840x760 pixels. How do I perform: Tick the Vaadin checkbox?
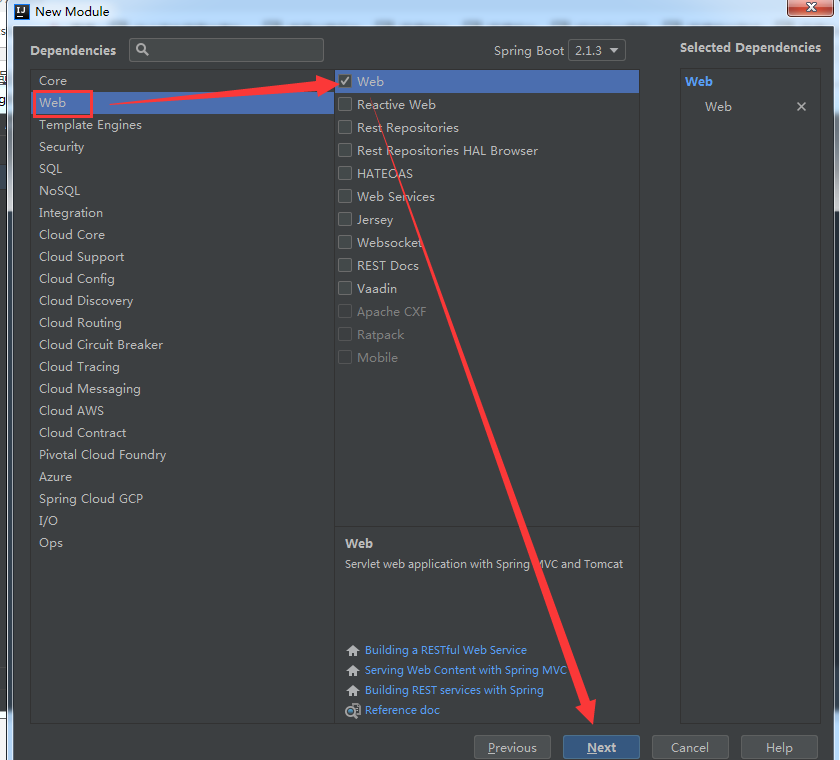click(345, 288)
